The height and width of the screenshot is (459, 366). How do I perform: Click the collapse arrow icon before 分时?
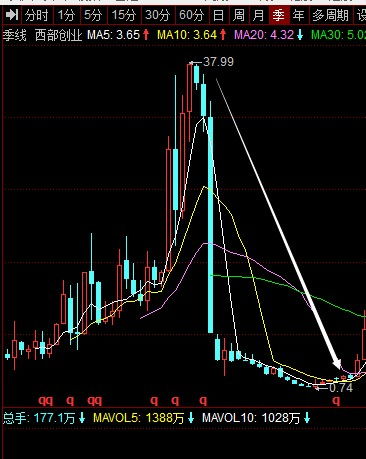[x=12, y=15]
